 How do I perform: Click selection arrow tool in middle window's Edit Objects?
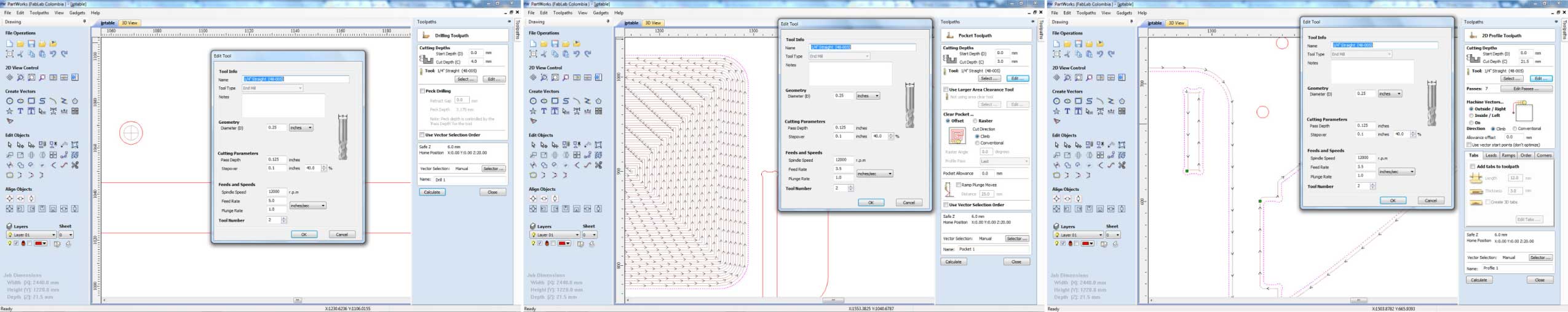click(x=533, y=145)
